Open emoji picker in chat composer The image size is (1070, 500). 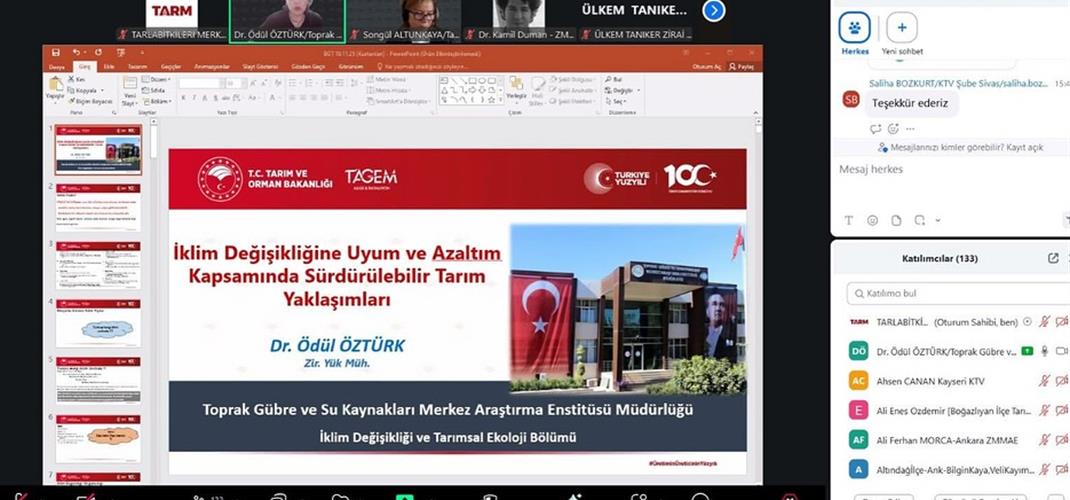coord(873,220)
